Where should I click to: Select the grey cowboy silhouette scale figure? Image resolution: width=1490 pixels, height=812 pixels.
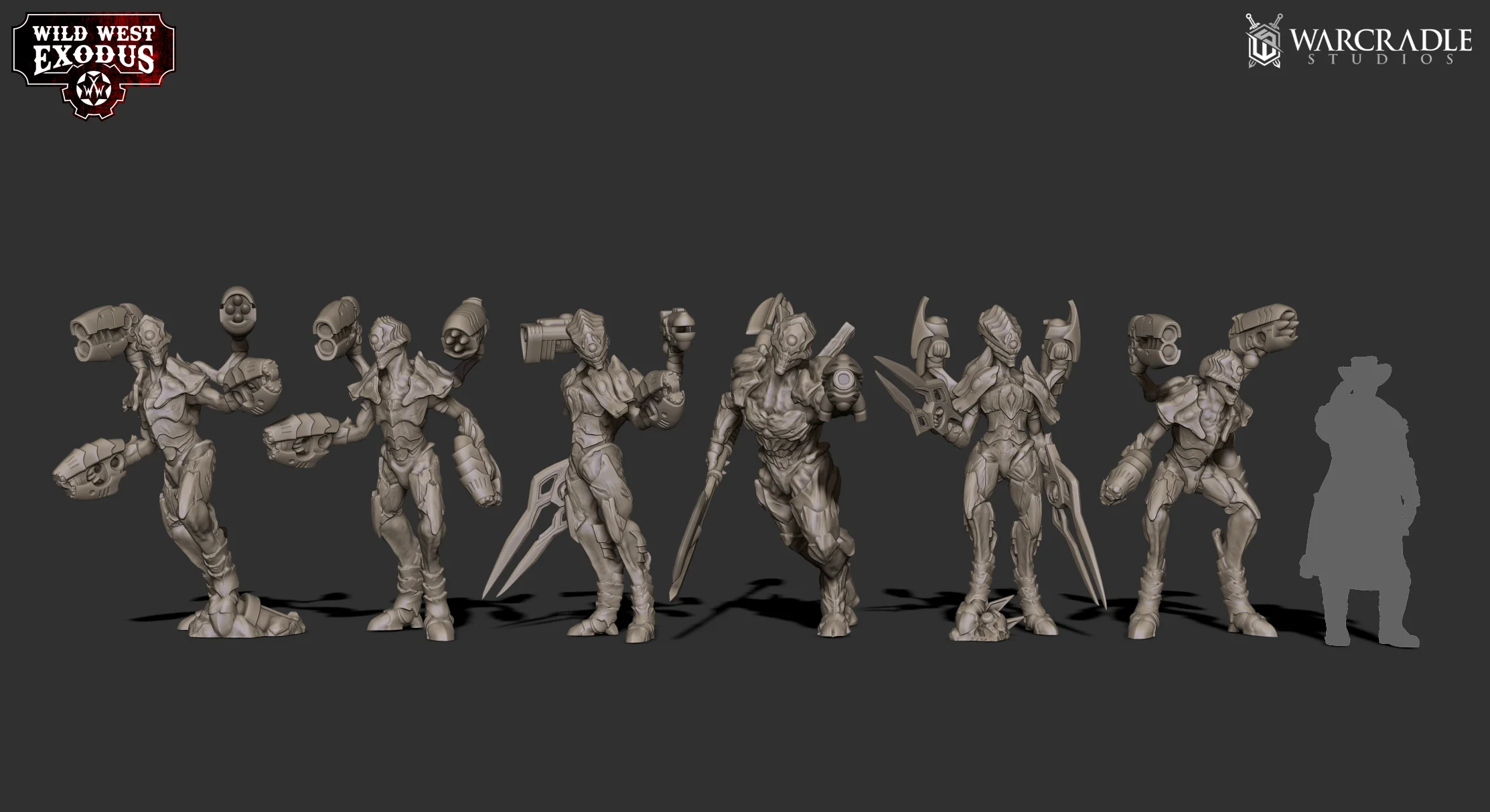click(x=1359, y=502)
